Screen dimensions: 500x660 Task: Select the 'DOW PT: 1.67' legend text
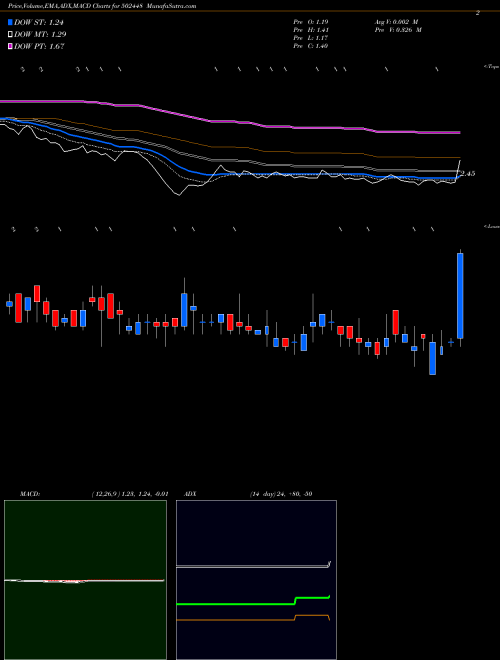(x=39, y=46)
